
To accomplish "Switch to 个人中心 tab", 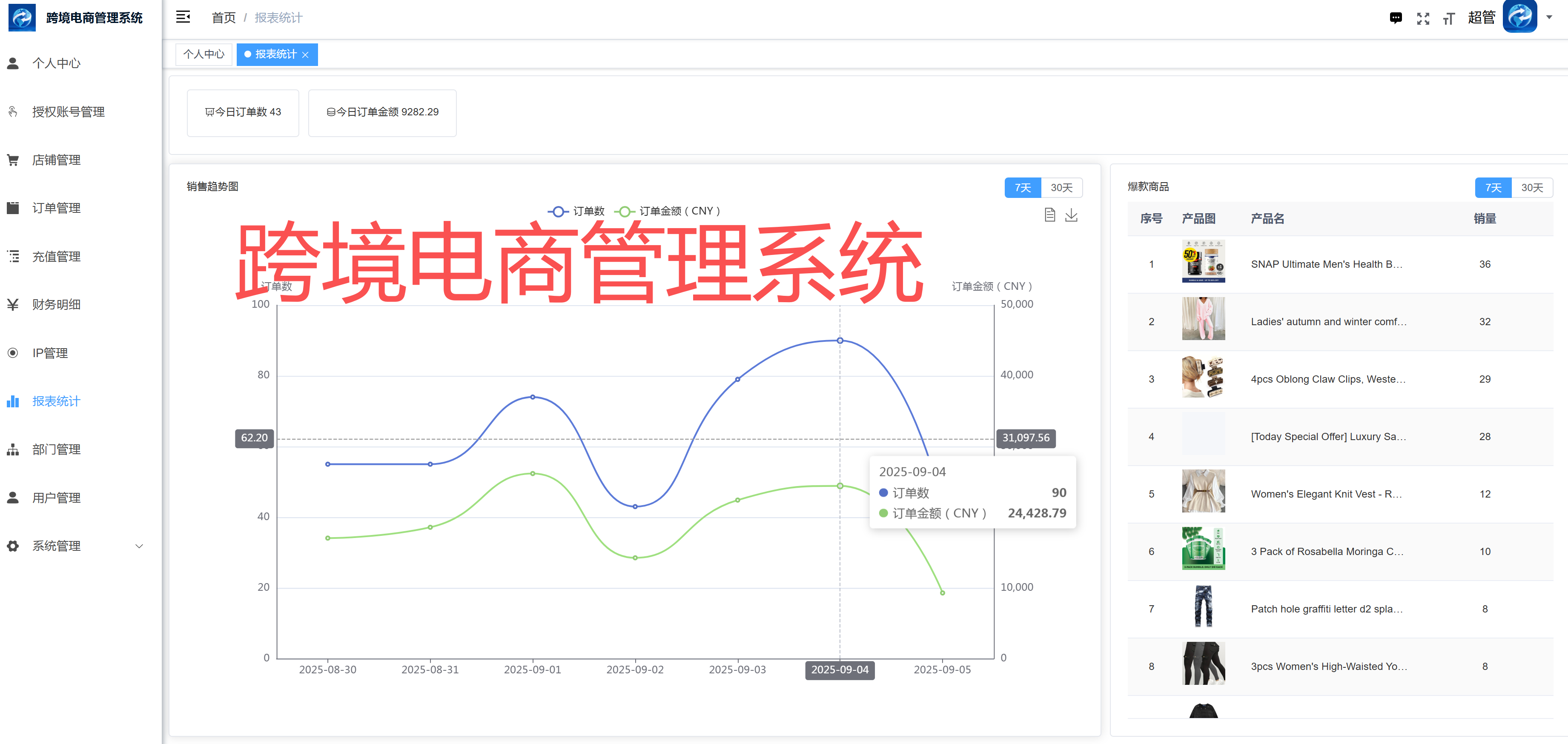I will (x=204, y=54).
